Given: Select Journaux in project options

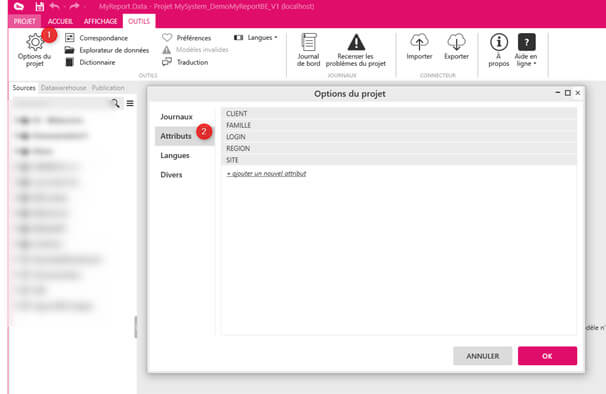Looking at the screenshot, I should pyautogui.click(x=176, y=117).
